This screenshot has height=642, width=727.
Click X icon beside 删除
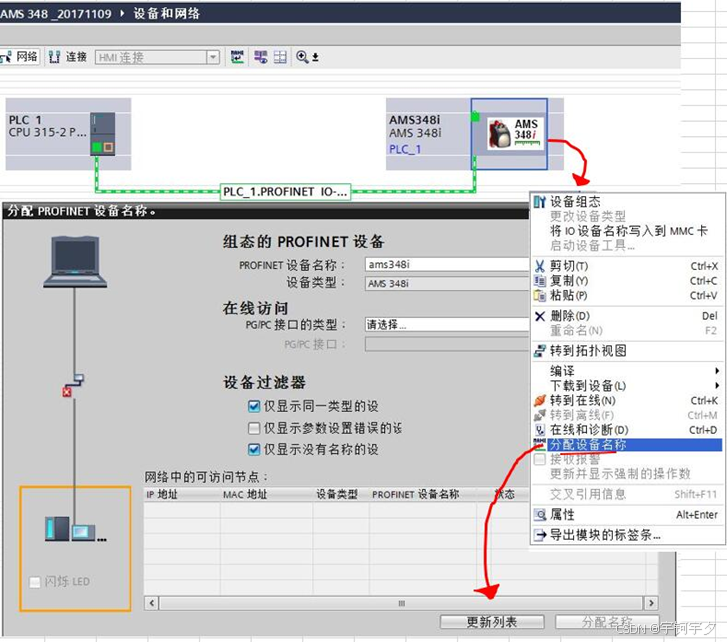[x=540, y=316]
